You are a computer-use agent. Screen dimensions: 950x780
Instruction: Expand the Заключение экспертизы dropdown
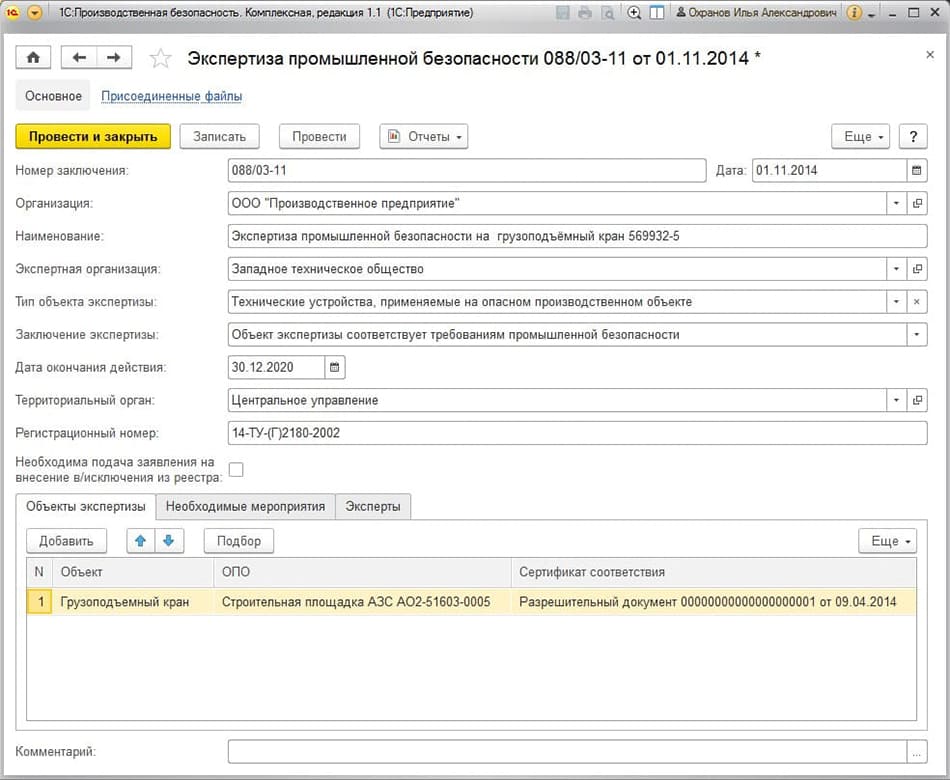tap(917, 335)
